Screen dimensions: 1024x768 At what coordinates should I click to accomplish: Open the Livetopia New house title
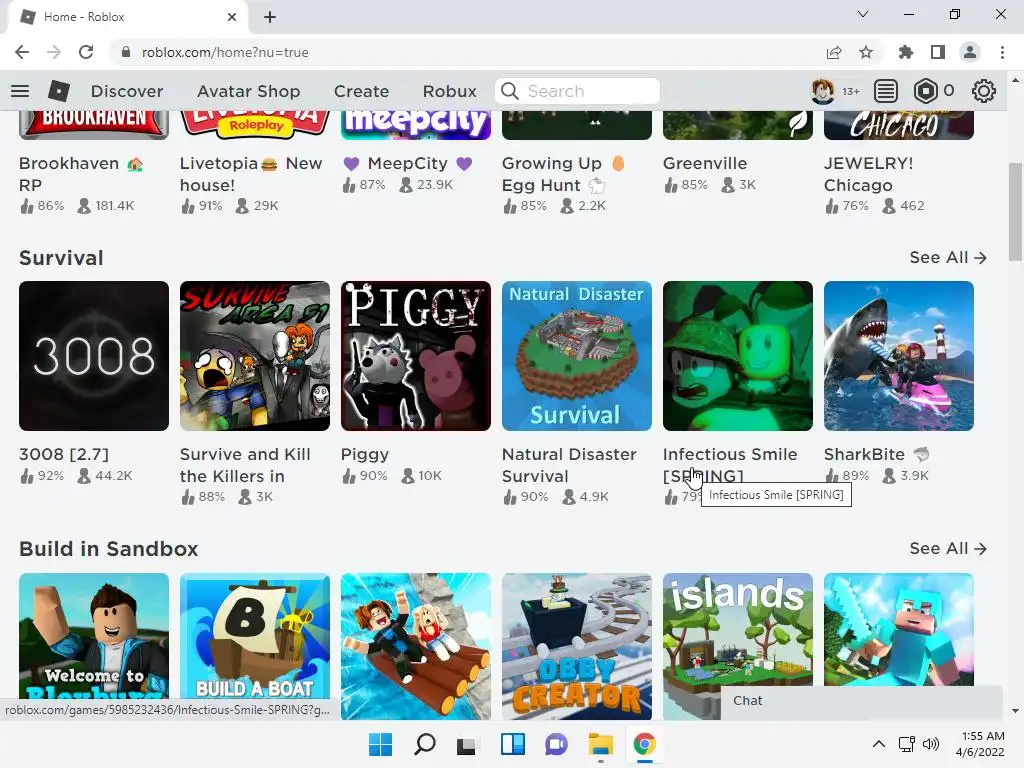[x=251, y=174]
